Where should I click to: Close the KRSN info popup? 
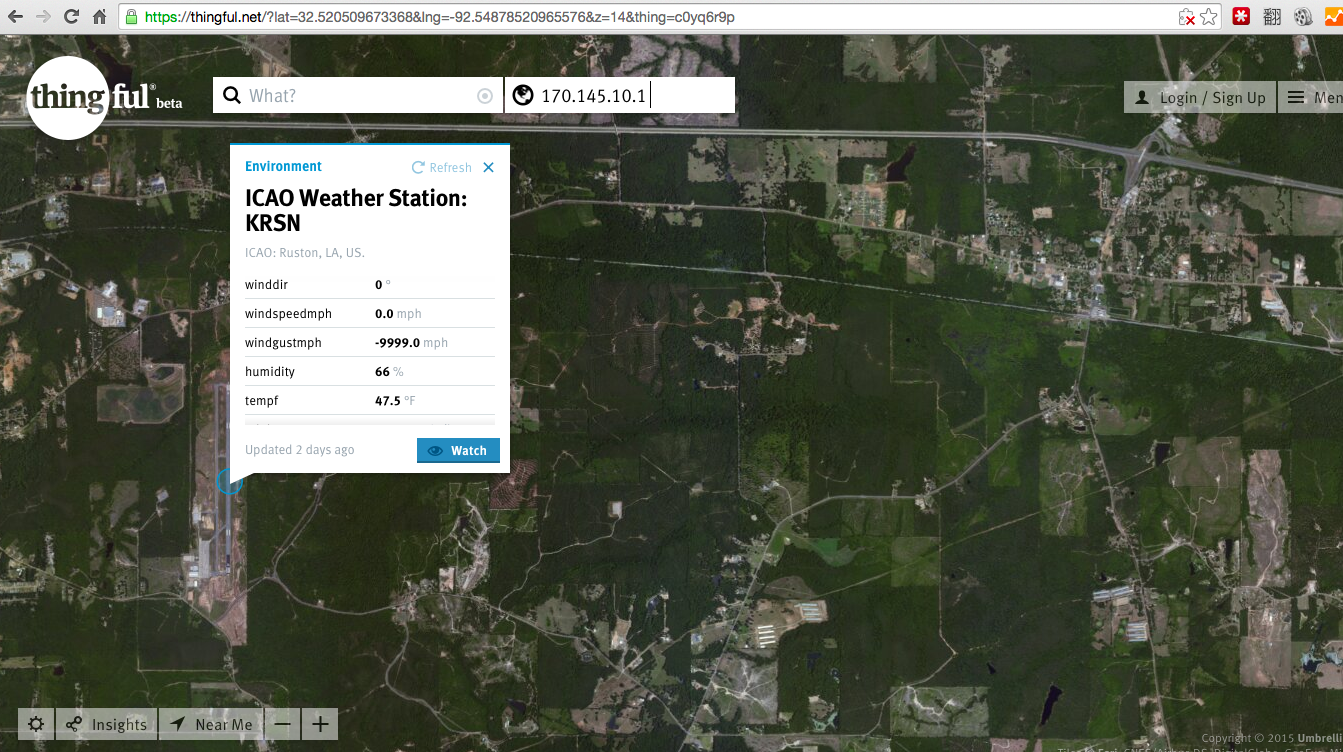coord(488,167)
